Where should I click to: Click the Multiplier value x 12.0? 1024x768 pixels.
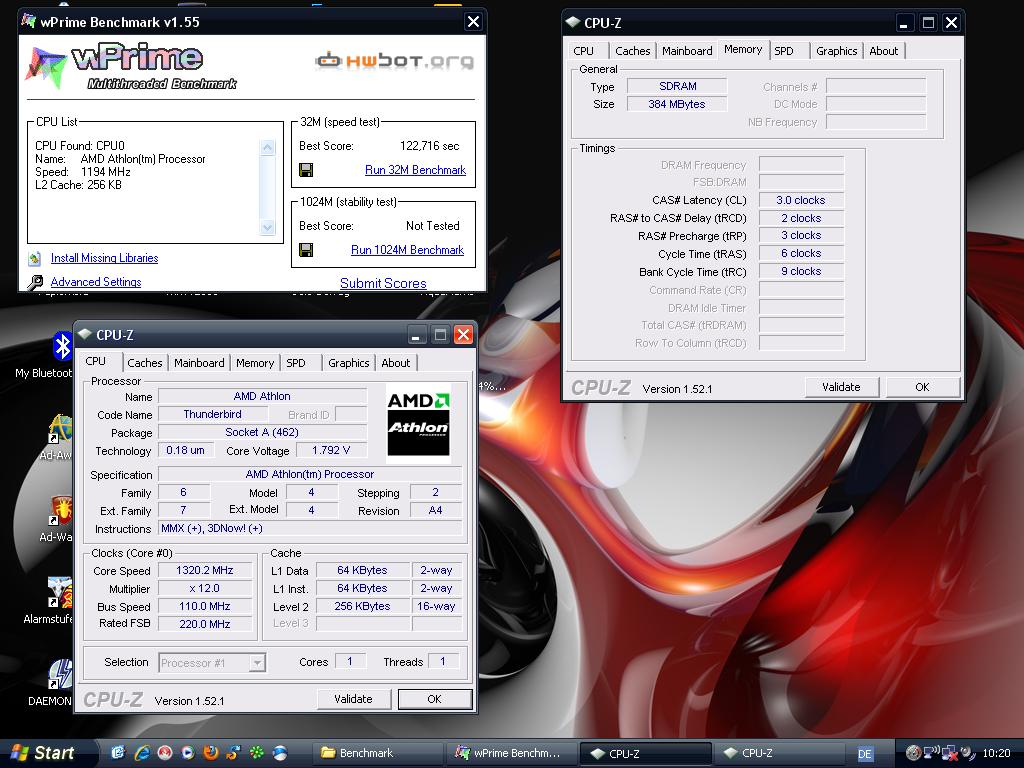point(205,588)
